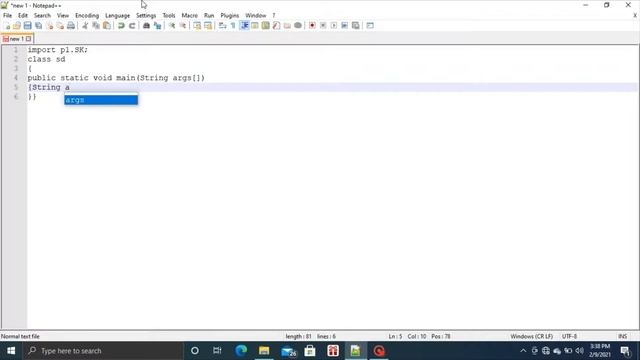Click Normal text file status label

[20, 336]
